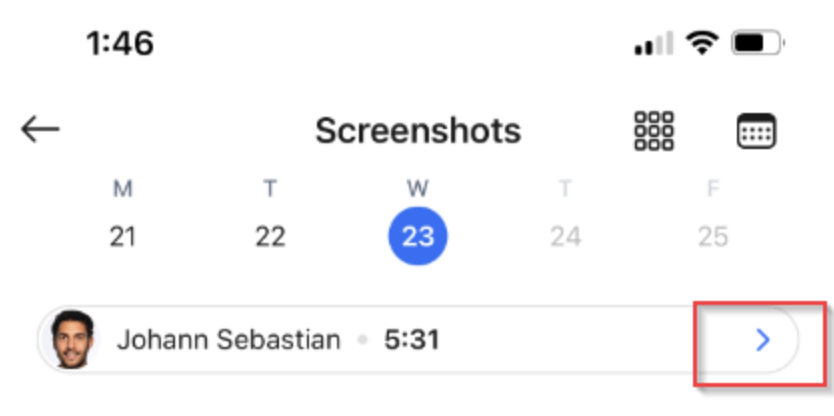The height and width of the screenshot is (416, 834).
Task: Tap the 1:46 clock in status bar
Action: (120, 44)
